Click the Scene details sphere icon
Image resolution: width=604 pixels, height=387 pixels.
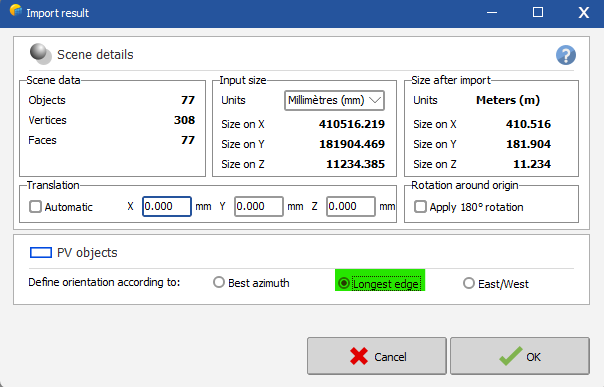40,54
